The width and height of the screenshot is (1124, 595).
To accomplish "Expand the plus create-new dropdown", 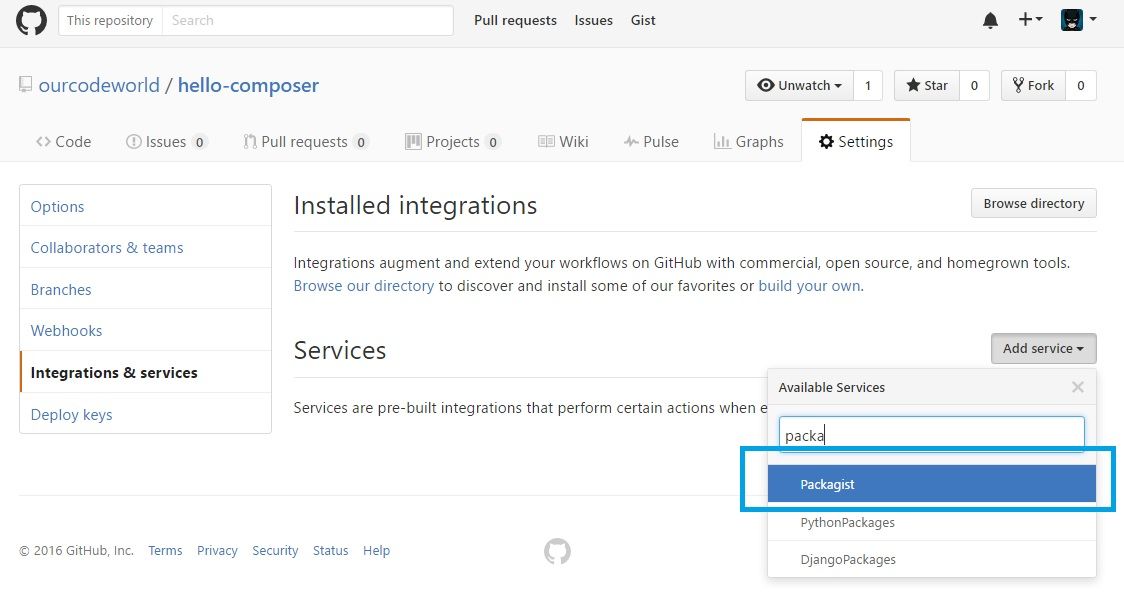I will coord(1030,20).
